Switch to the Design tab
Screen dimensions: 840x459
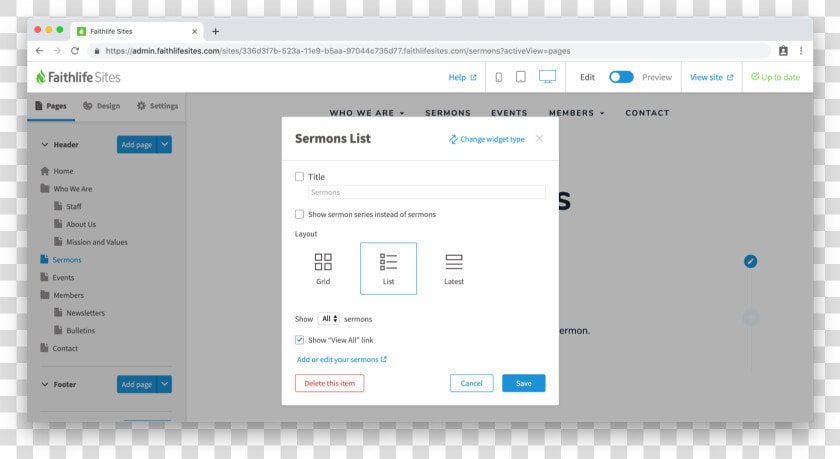102,106
